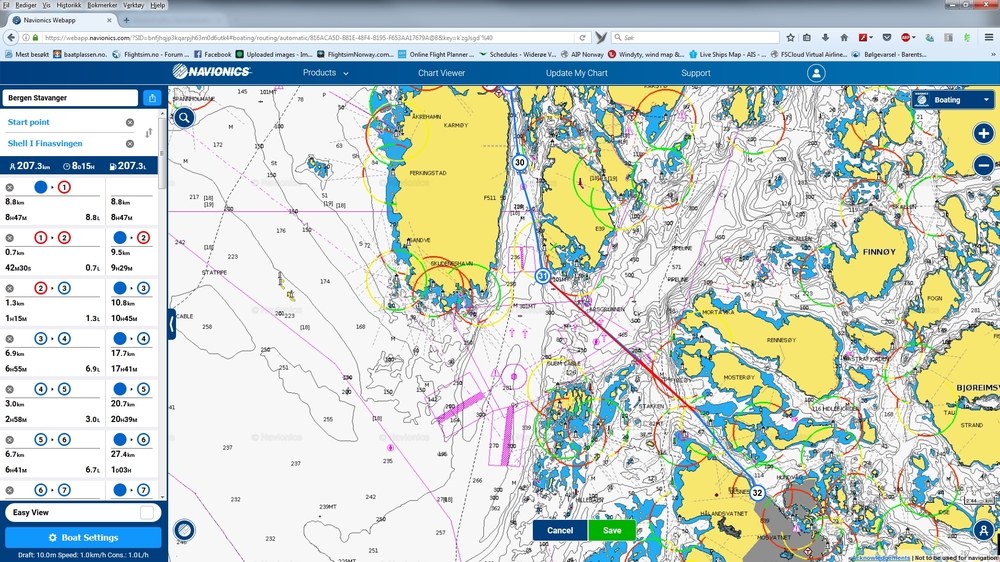Remove the Start point entry
The image size is (1000, 562).
tap(129, 122)
